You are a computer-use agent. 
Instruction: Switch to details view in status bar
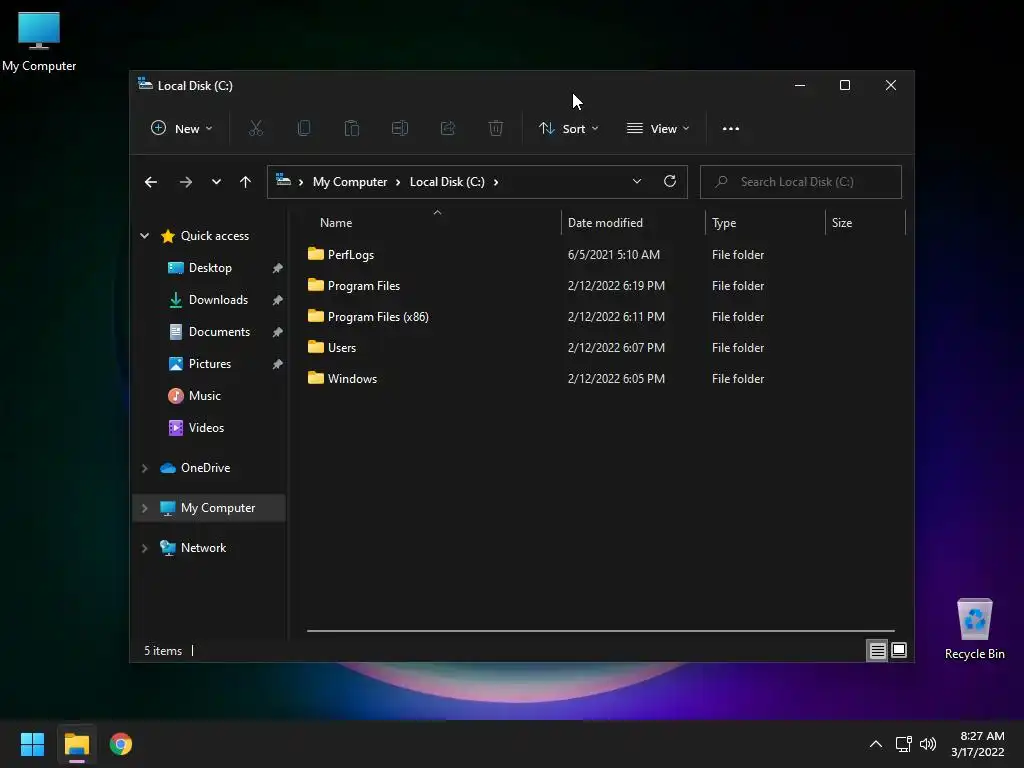[x=877, y=650]
